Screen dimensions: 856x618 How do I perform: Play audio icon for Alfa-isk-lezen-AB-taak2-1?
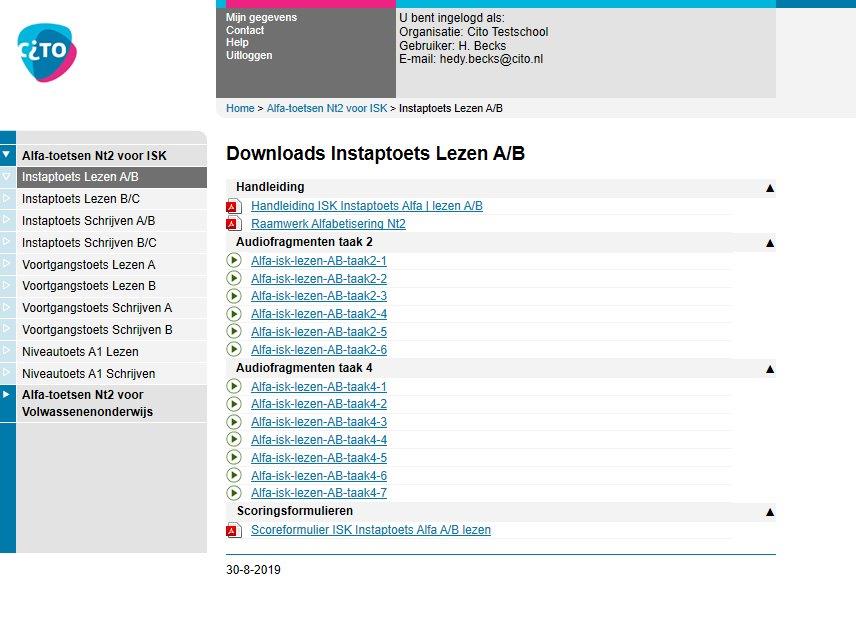tap(234, 261)
